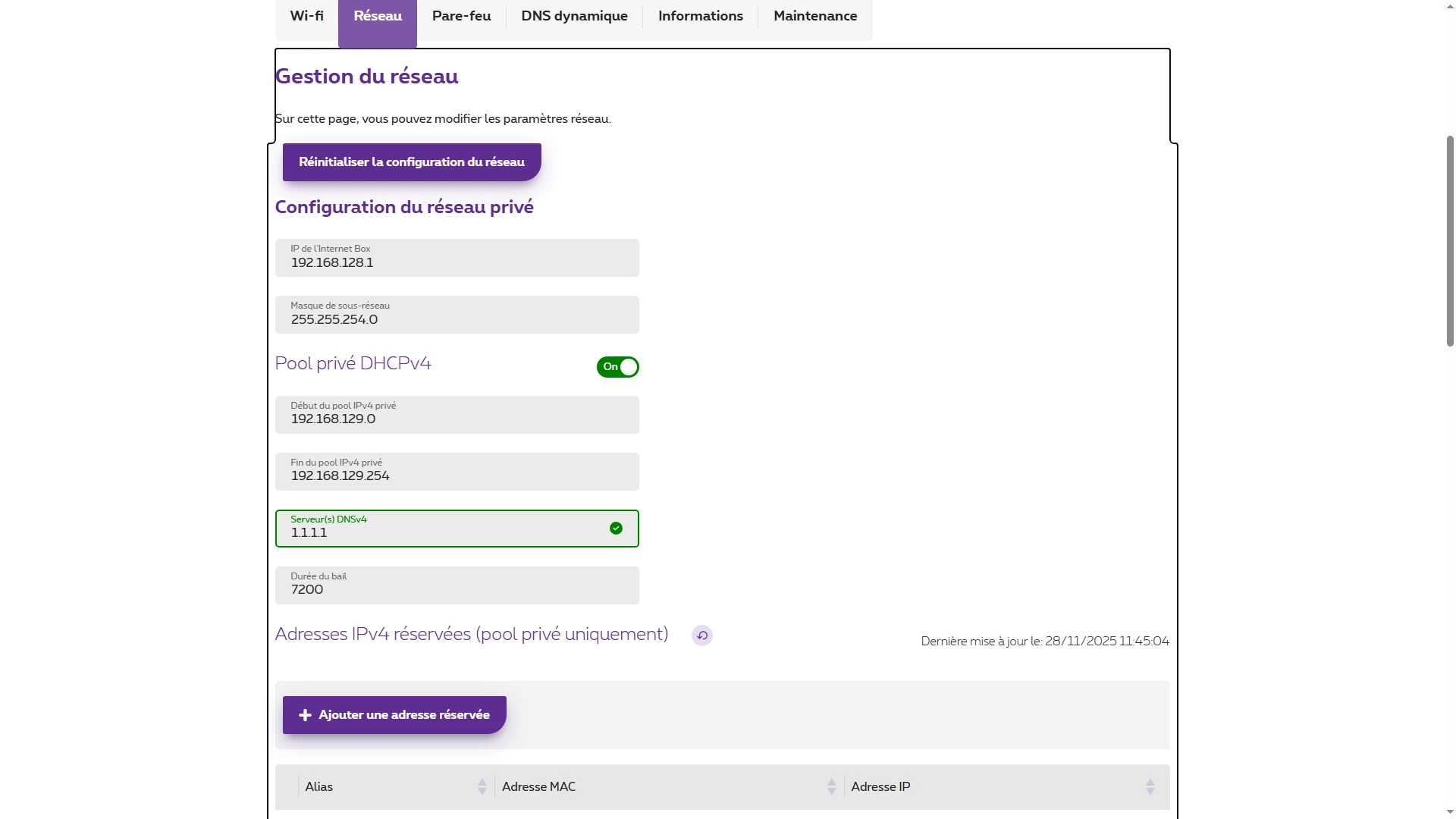This screenshot has width=1456, height=819.
Task: Sort table by Adresse MAC arrows
Action: coord(831,787)
